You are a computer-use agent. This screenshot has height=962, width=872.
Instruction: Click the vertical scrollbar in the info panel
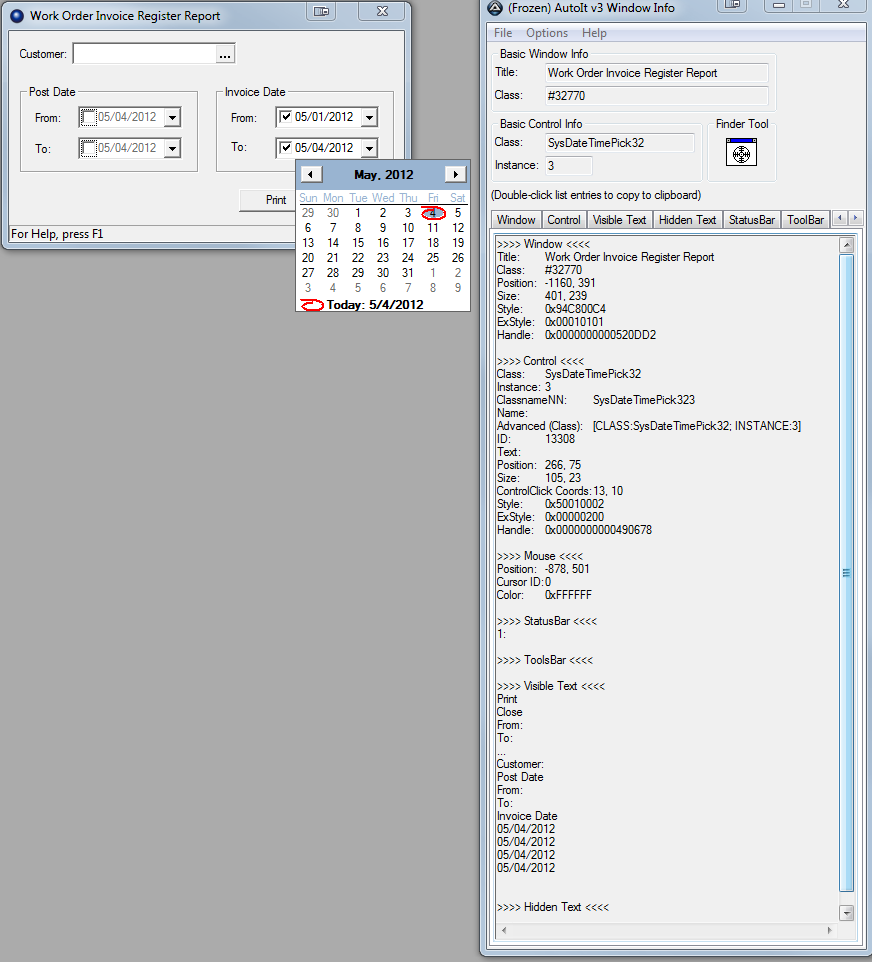pyautogui.click(x=846, y=573)
